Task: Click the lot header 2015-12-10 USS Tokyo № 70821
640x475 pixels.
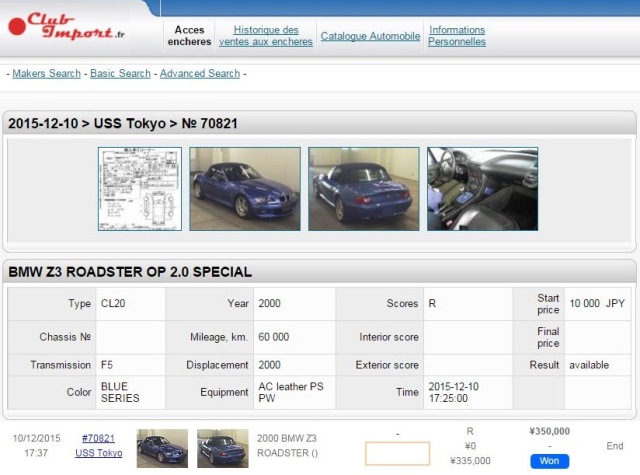Action: click(x=123, y=124)
